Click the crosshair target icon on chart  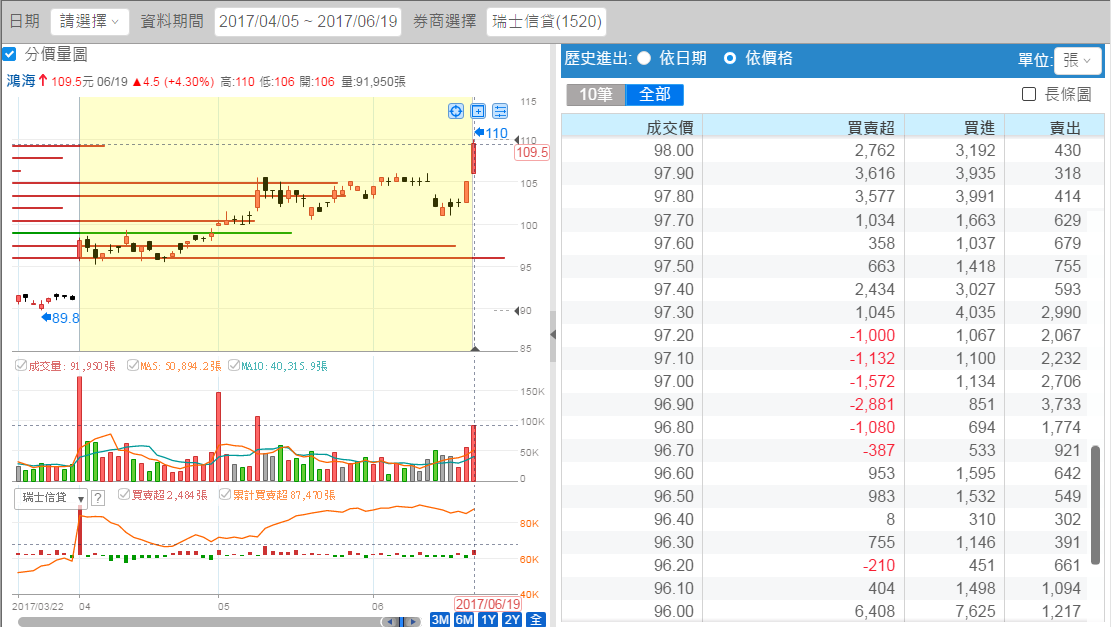[455, 111]
